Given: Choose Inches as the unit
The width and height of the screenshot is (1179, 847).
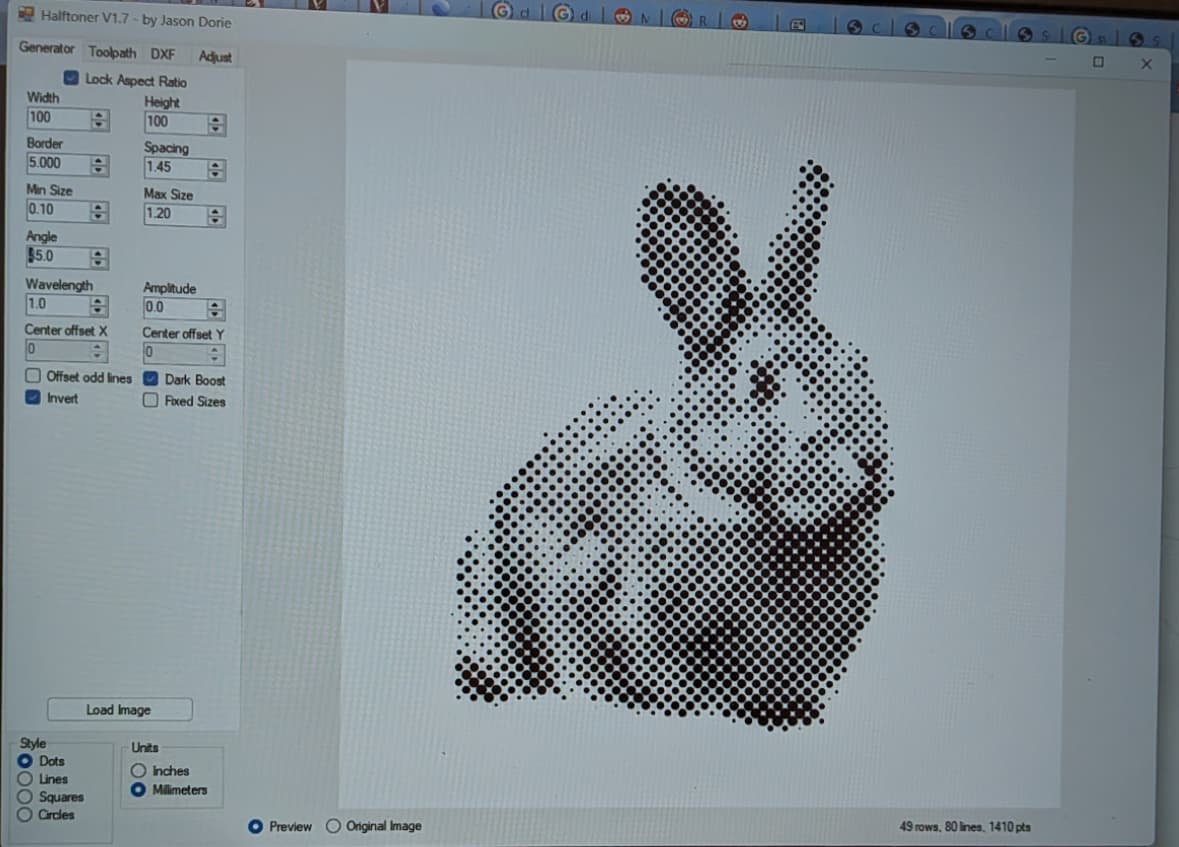Looking at the screenshot, I should (x=140, y=771).
